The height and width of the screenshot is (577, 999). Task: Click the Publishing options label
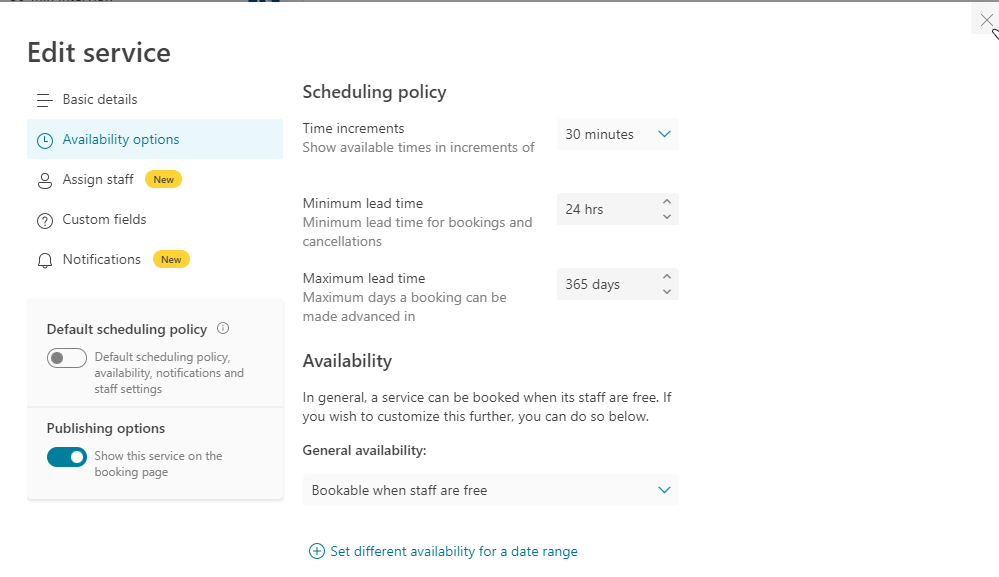(106, 429)
